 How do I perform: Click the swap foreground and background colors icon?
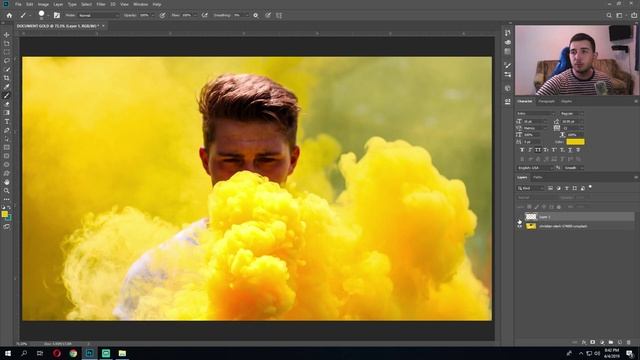tap(9, 207)
